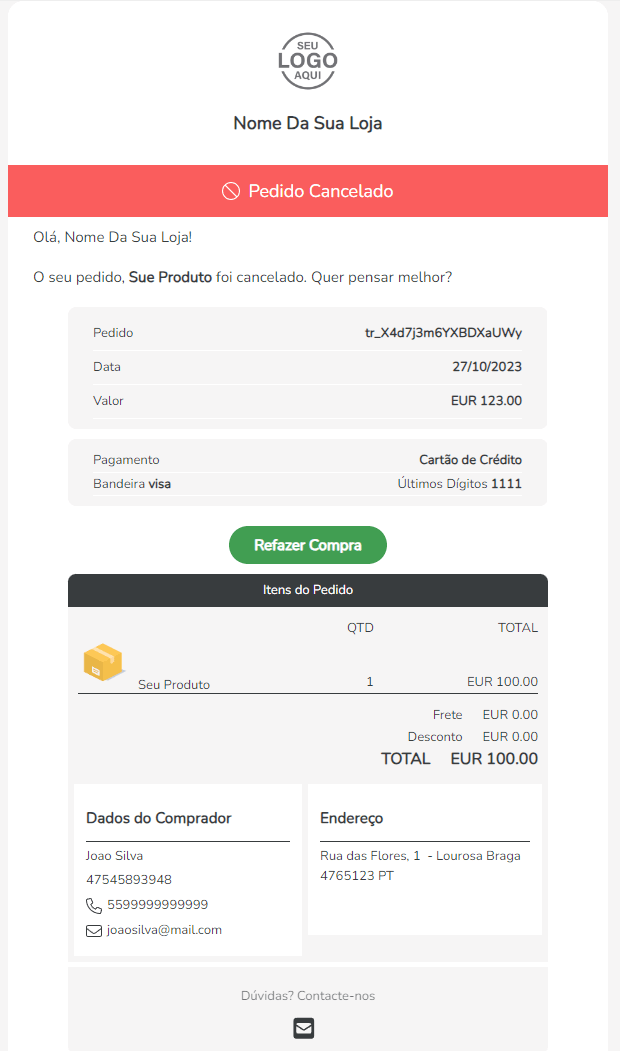Click the Endereço heading
Screen dimensions: 620x1051
pos(352,818)
